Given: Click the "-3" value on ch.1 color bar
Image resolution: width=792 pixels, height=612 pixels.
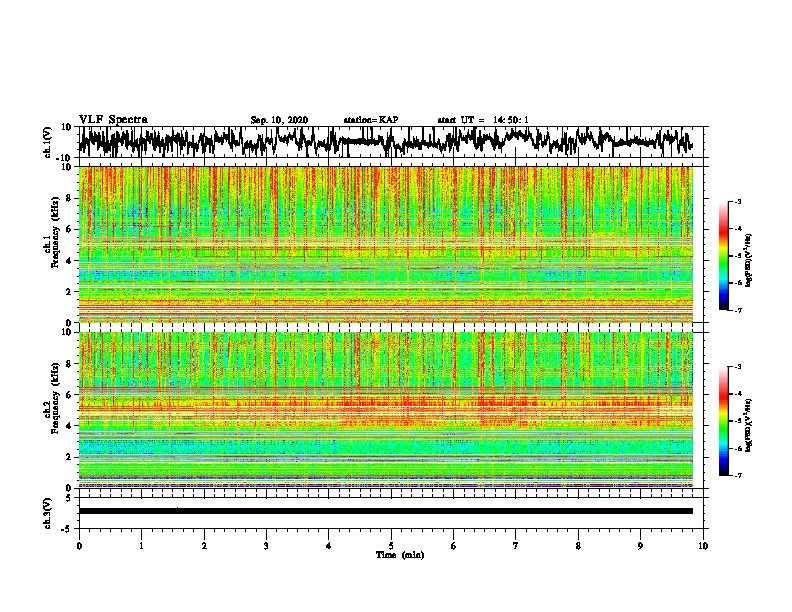Looking at the screenshot, I should tap(738, 201).
